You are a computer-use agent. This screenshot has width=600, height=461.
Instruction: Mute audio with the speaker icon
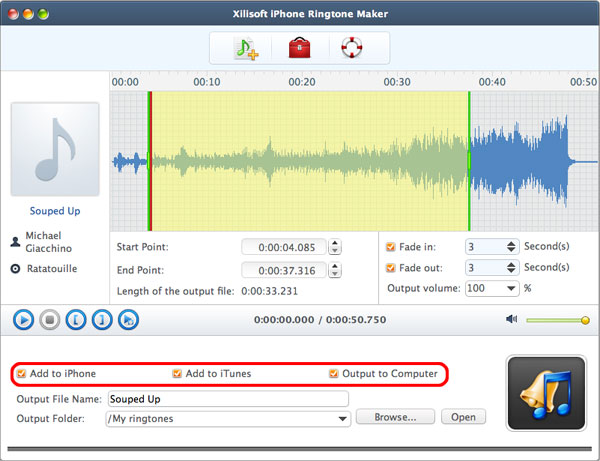(511, 319)
